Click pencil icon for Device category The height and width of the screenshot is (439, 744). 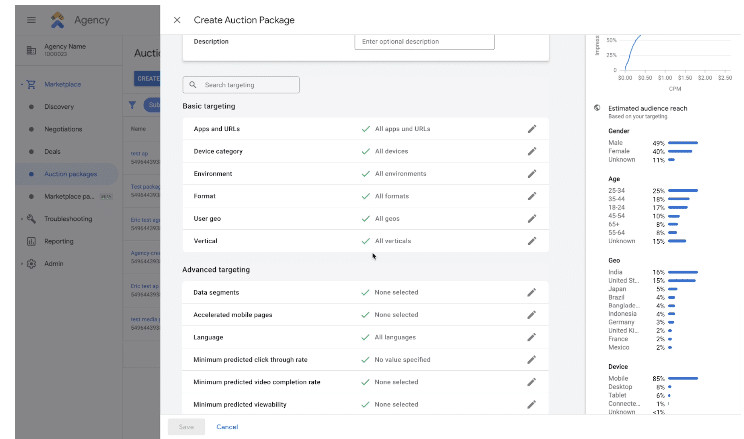tap(532, 151)
